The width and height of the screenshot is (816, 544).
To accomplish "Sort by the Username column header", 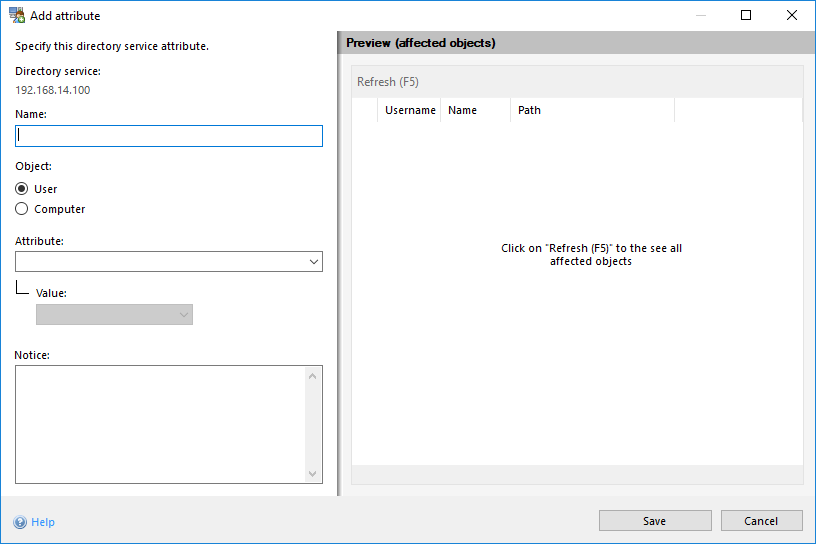I will [410, 110].
